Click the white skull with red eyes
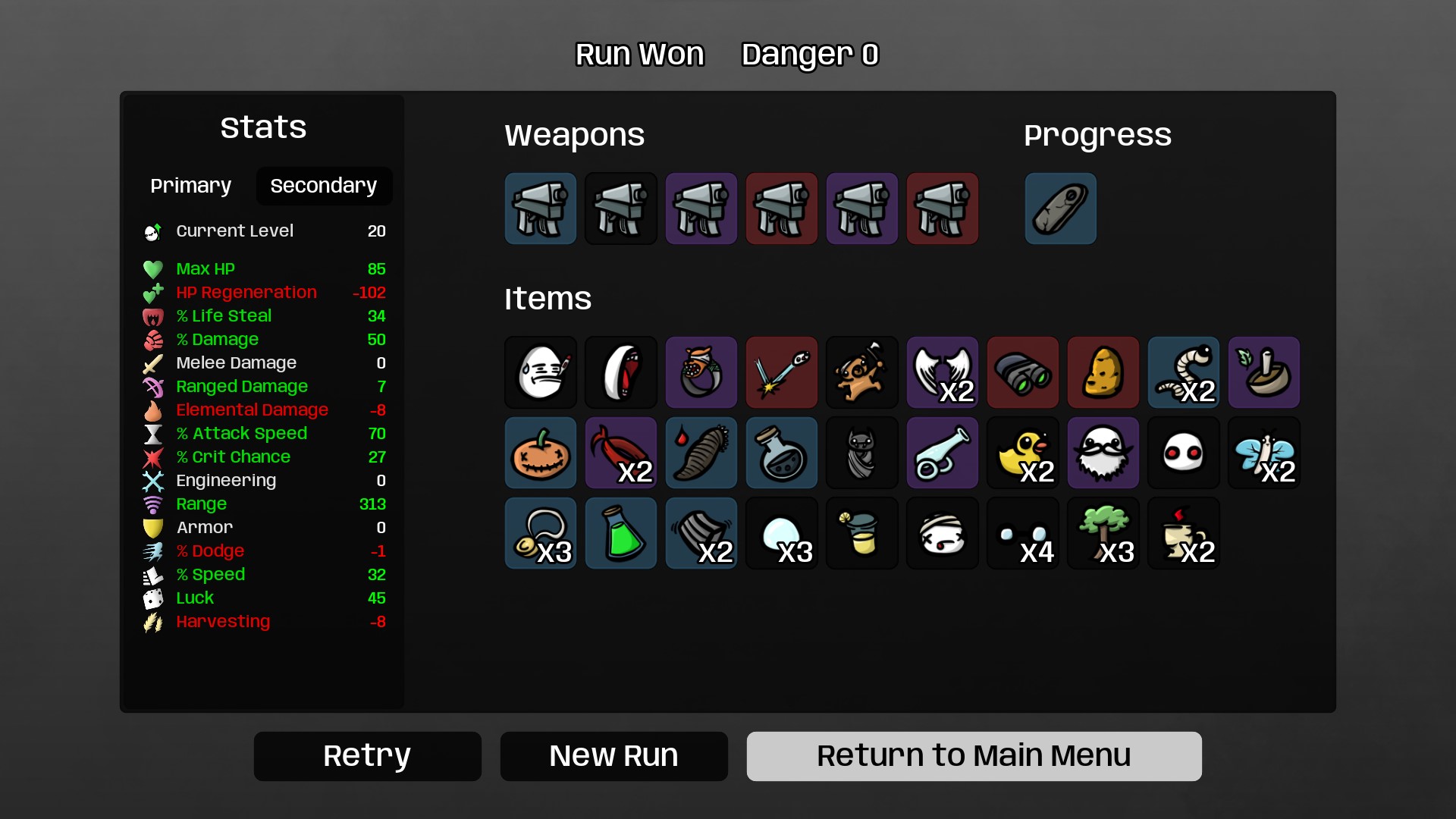This screenshot has width=1456, height=819. coord(1184,453)
